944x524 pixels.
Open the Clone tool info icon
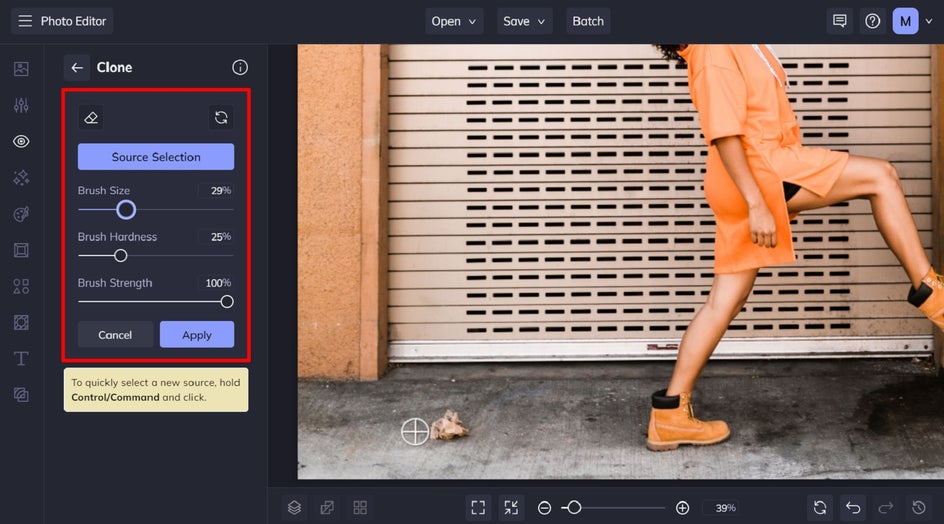point(240,67)
